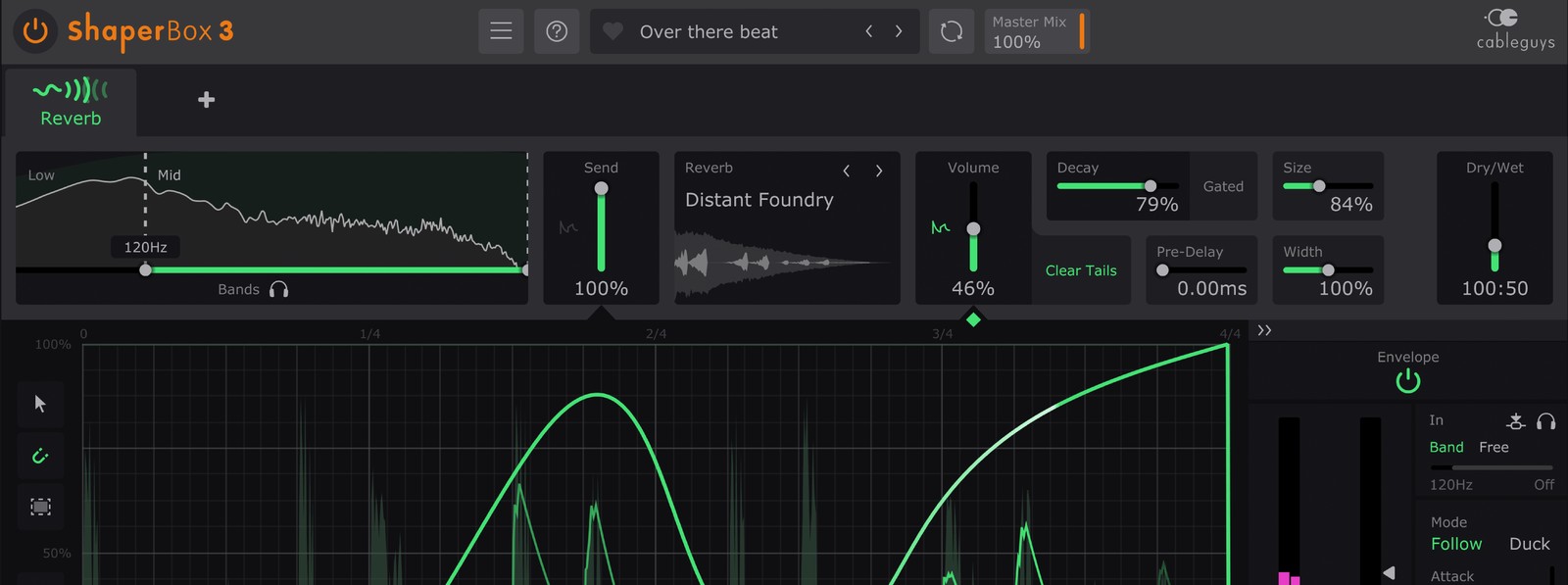Add a new shaper with plus
Viewport: 1568px width, 585px height.
point(206,100)
